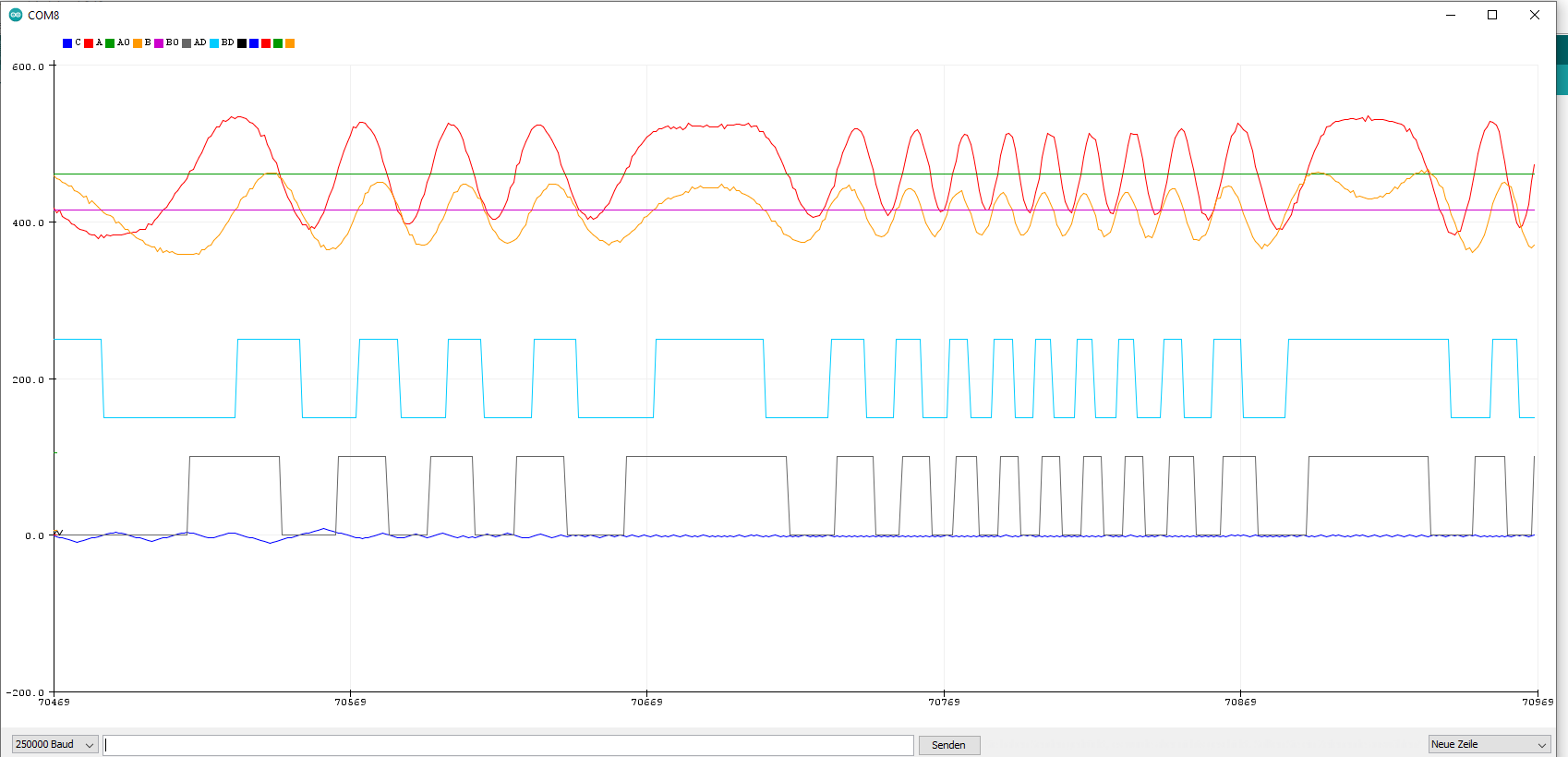
Task: Click the blue legend swatch for series C
Action: 67,43
